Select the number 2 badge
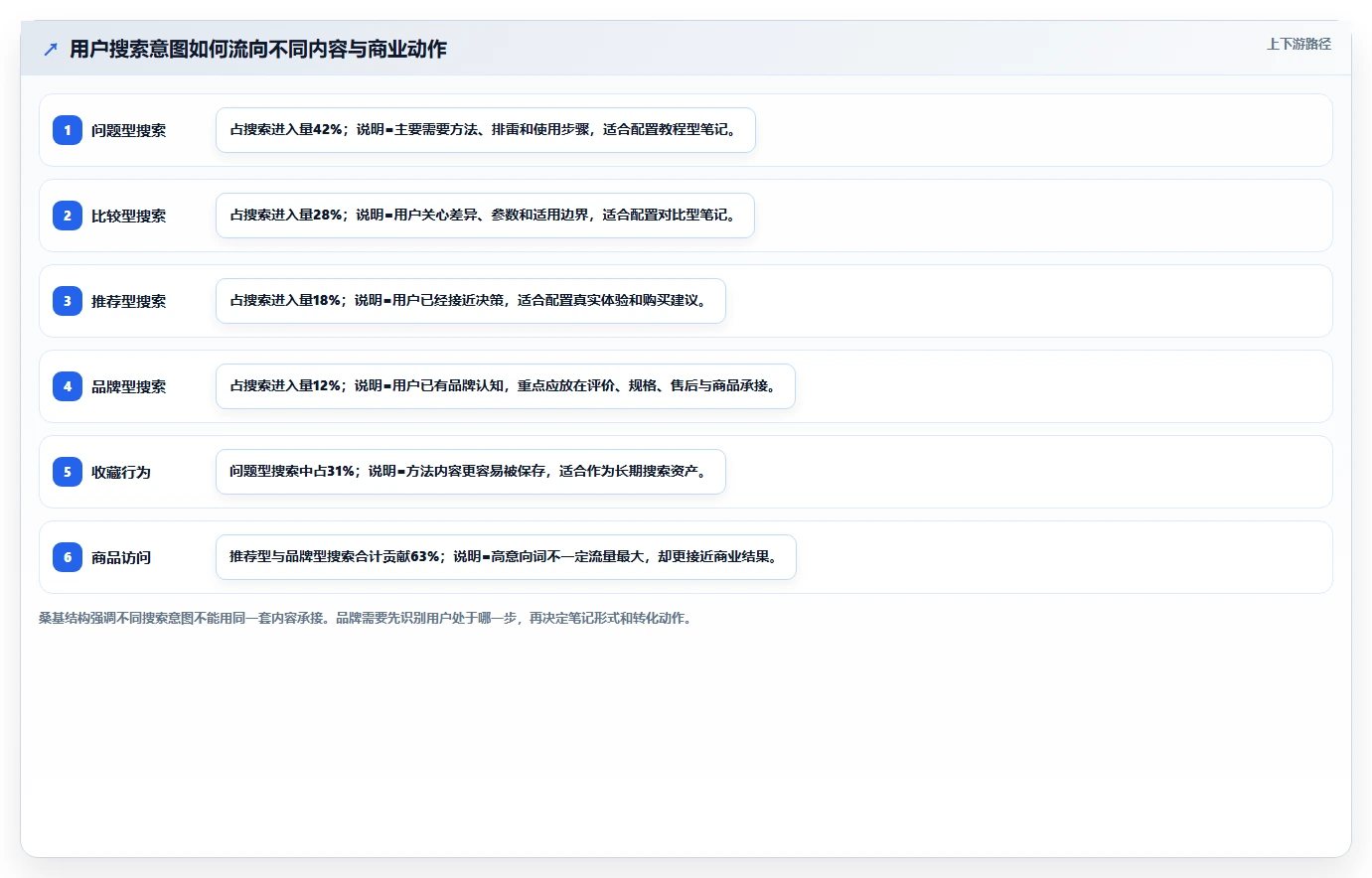 point(68,216)
